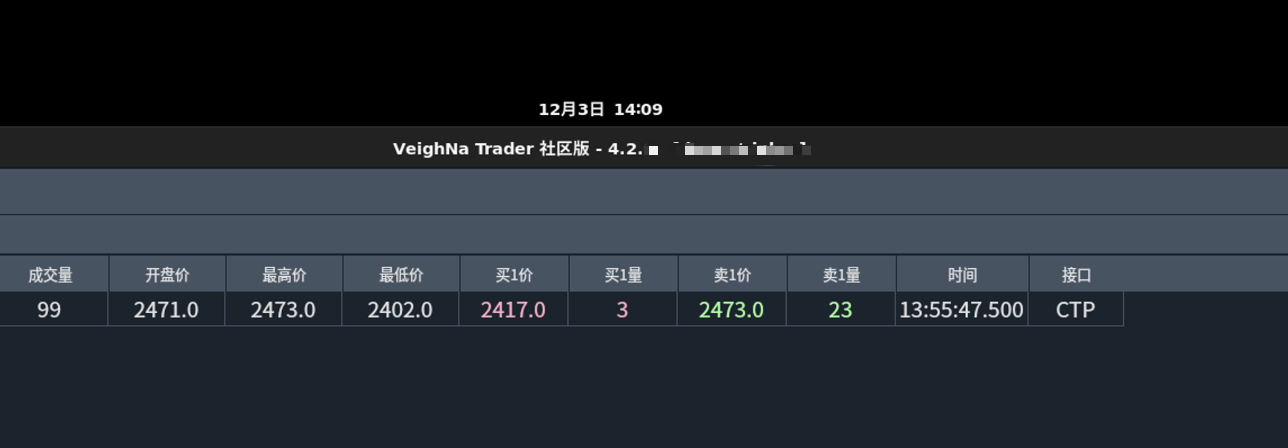Sort by the 最高价 column header

point(284,275)
